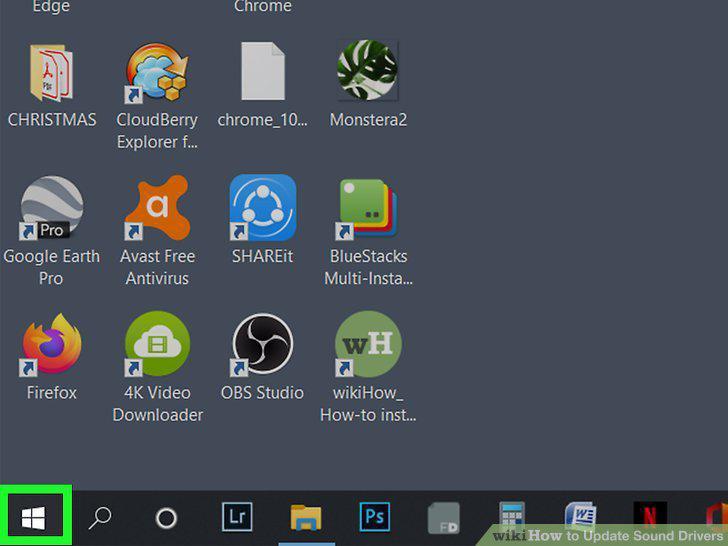728x546 pixels.
Task: Open the taskbar search magnifier
Action: click(100, 518)
